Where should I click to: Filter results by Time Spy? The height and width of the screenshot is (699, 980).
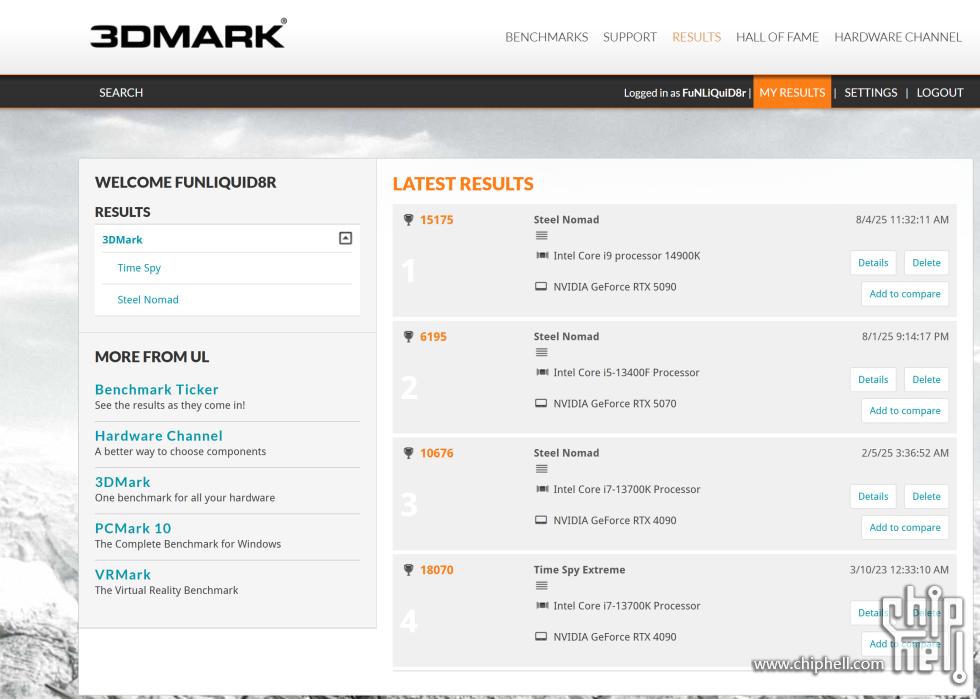(x=139, y=268)
